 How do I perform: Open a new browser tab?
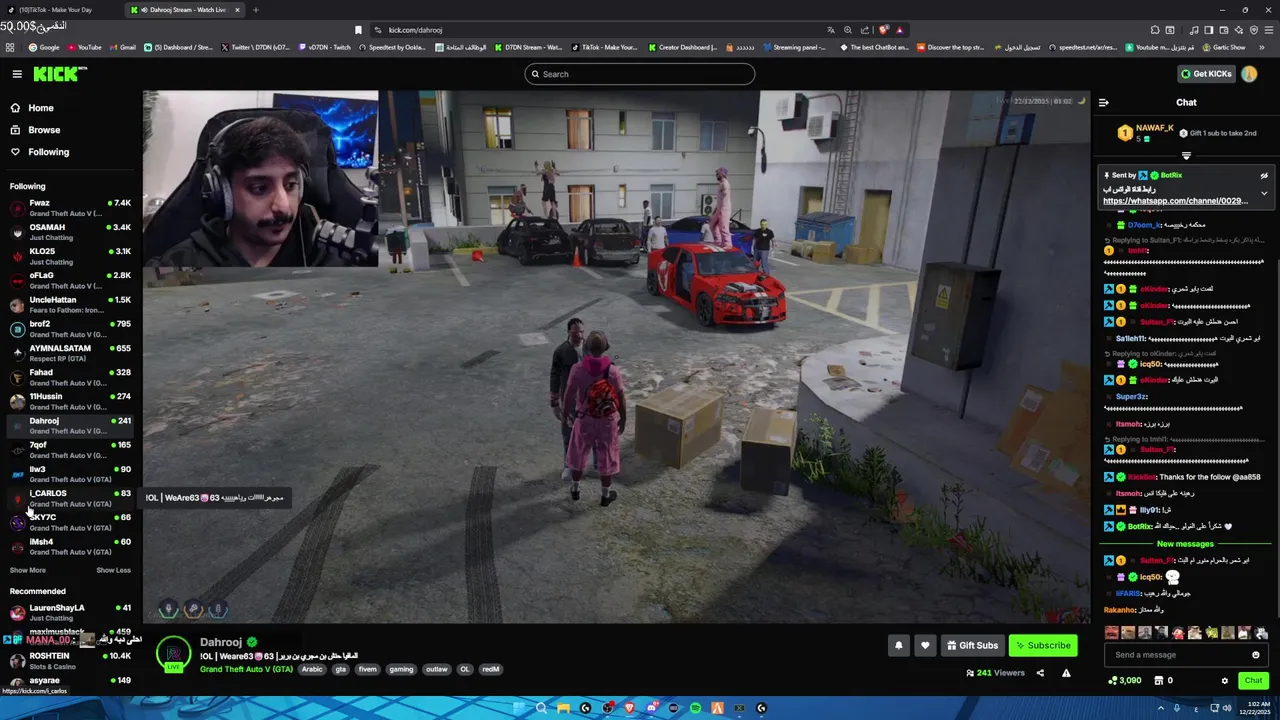(255, 10)
